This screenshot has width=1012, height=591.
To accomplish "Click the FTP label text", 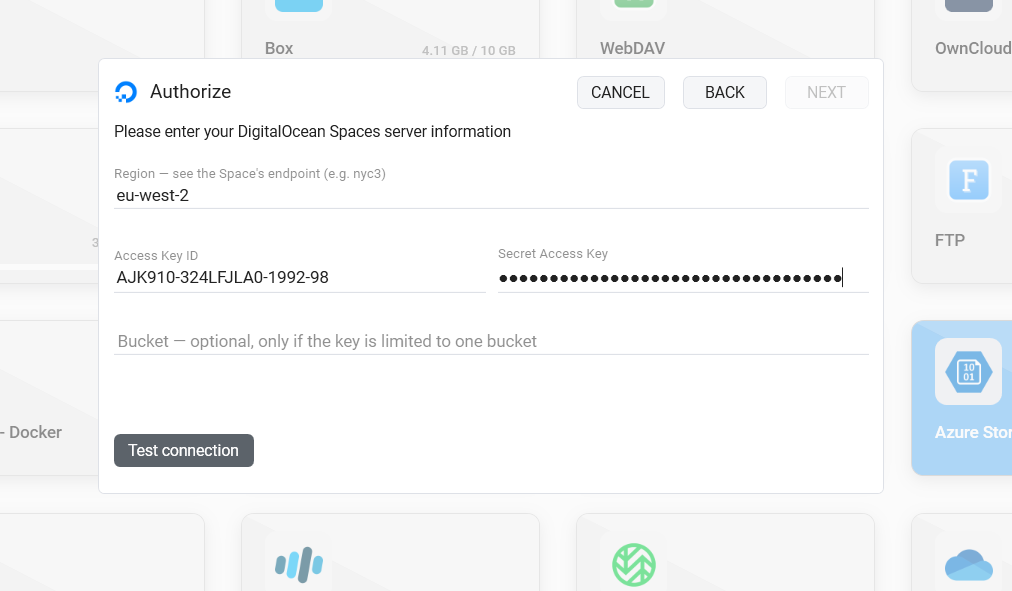I will (949, 241).
